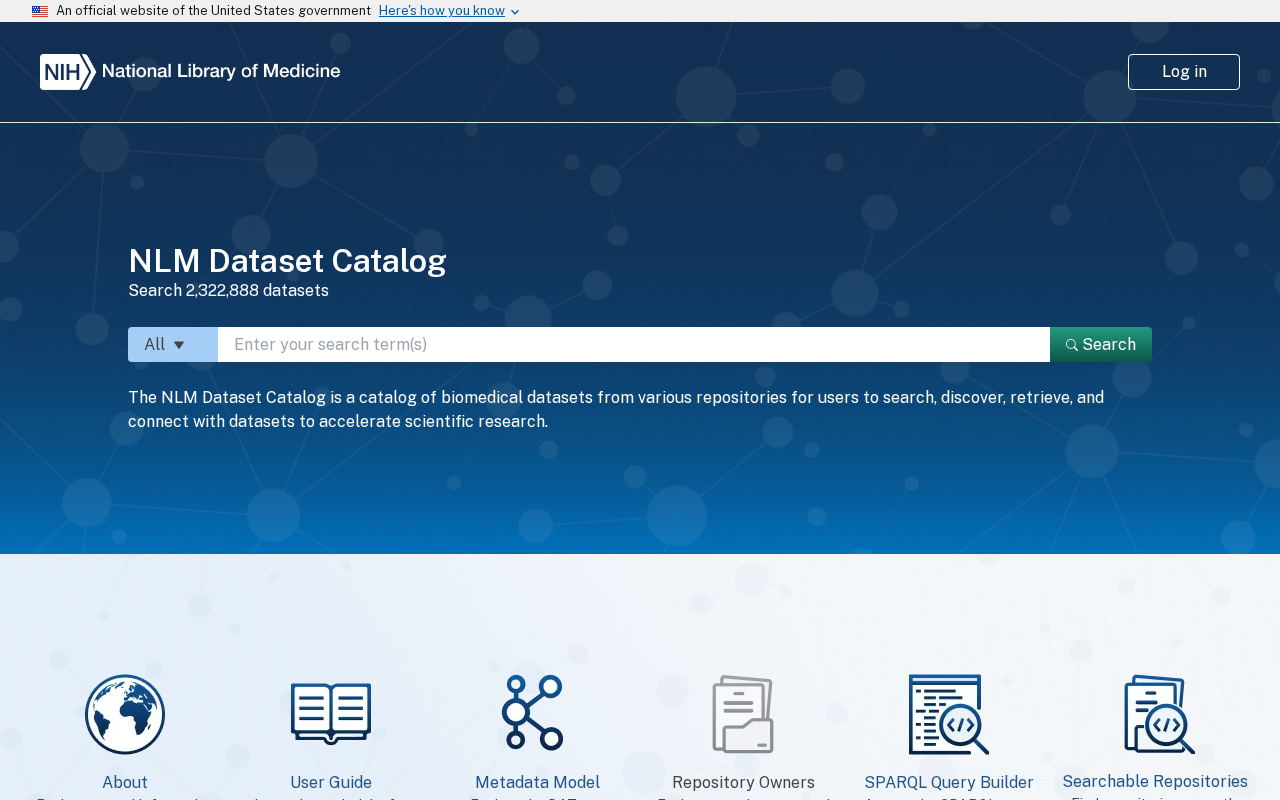
Task: Click the Log in button
Action: point(1184,72)
